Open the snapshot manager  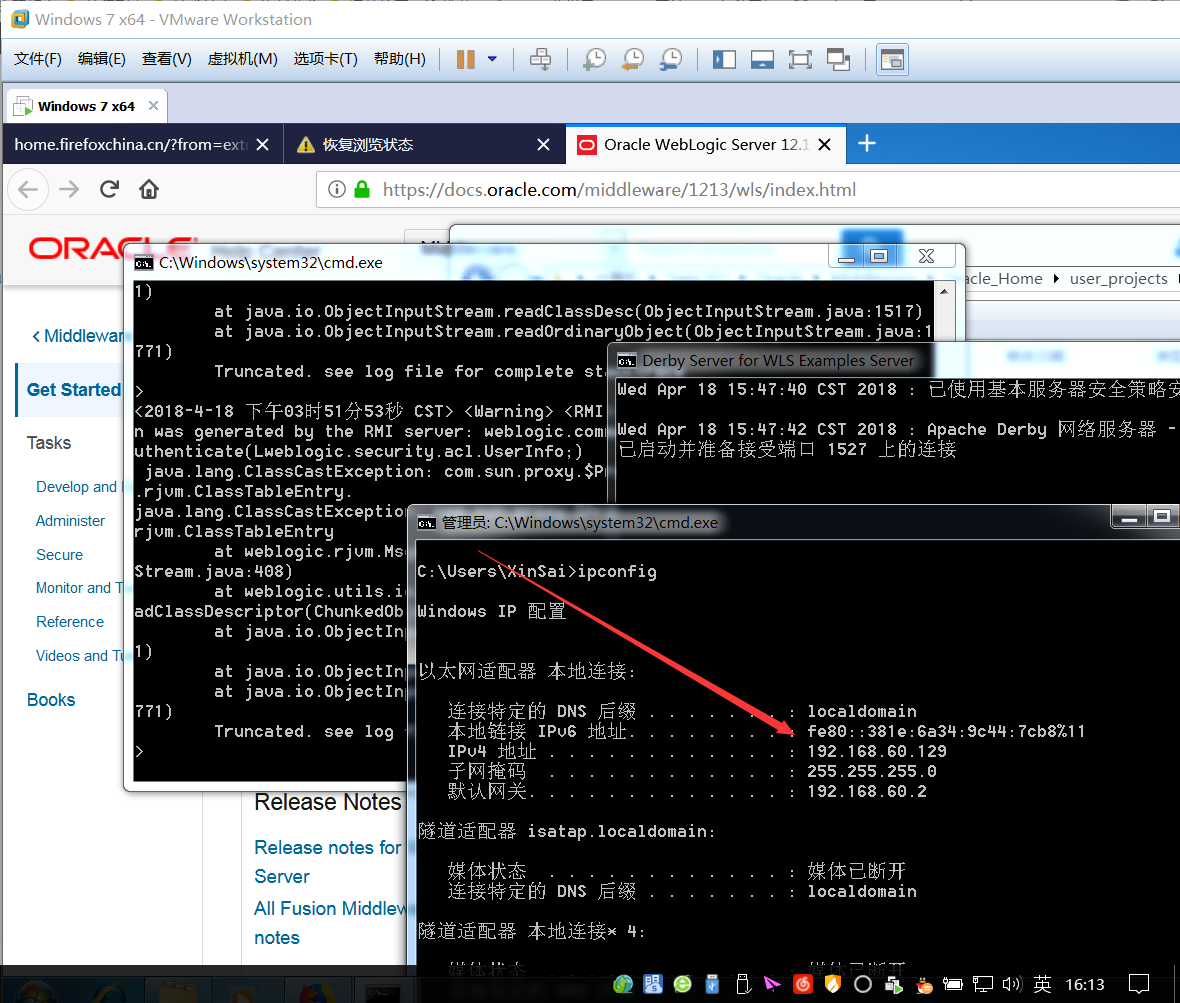tap(671, 59)
